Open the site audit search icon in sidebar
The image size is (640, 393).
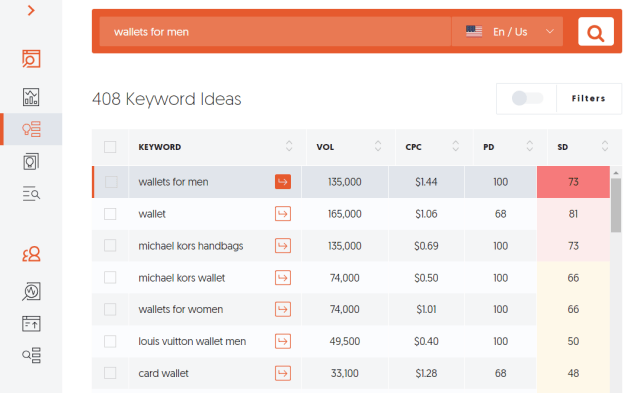point(31,59)
